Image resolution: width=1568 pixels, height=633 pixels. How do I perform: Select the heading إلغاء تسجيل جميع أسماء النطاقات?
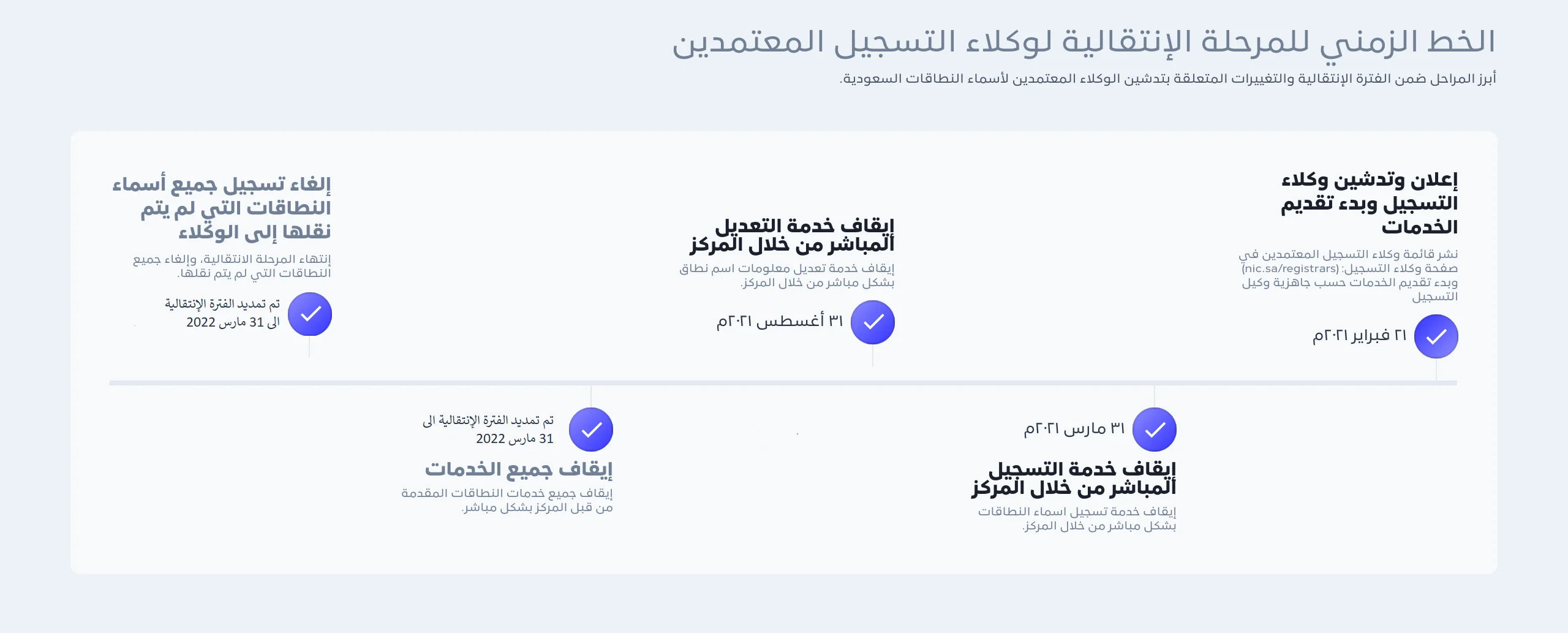221,207
